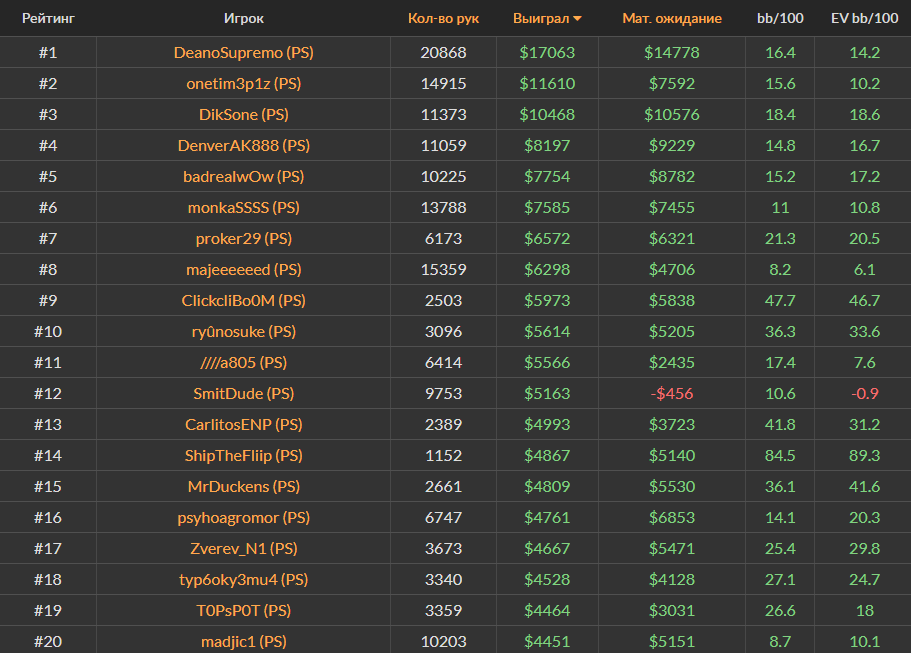Open badrealwOw (PS) profile link
This screenshot has height=653, width=911.
(x=244, y=176)
